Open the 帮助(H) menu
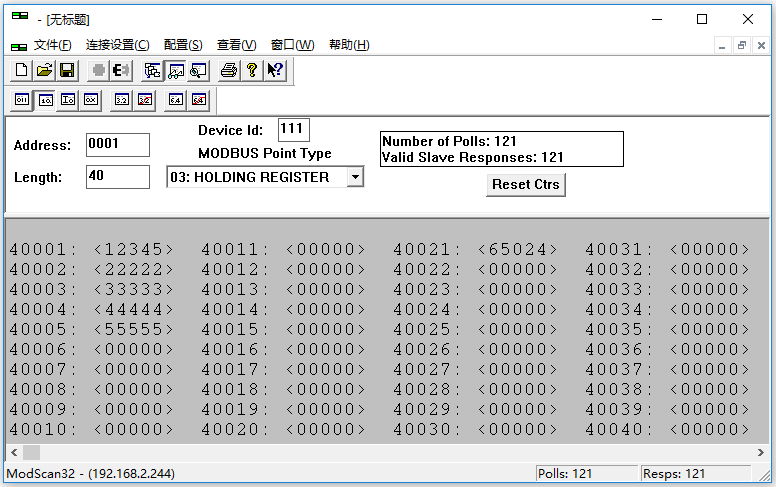This screenshot has width=776, height=487. [348, 45]
